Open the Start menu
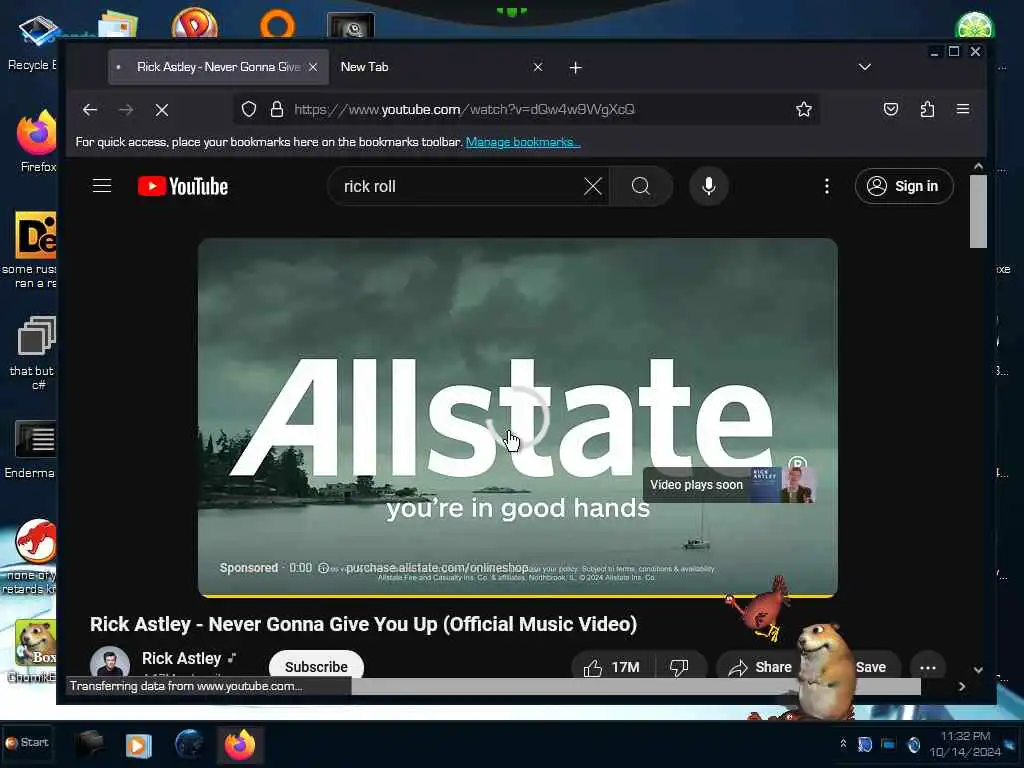 pyautogui.click(x=27, y=743)
